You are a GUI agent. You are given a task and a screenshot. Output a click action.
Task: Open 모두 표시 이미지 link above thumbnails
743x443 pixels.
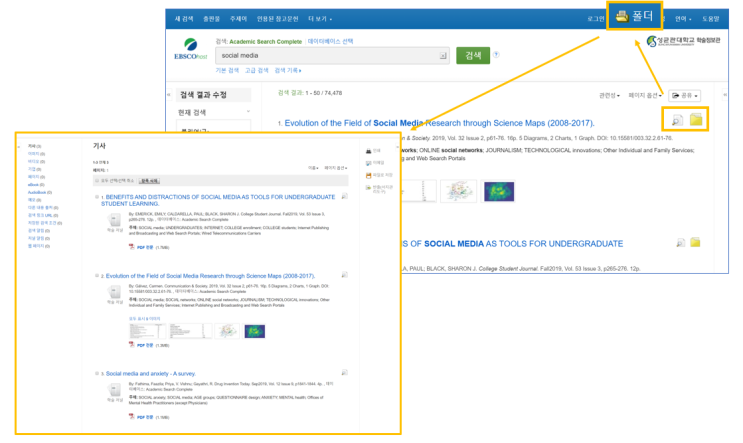pyautogui.click(x=145, y=318)
